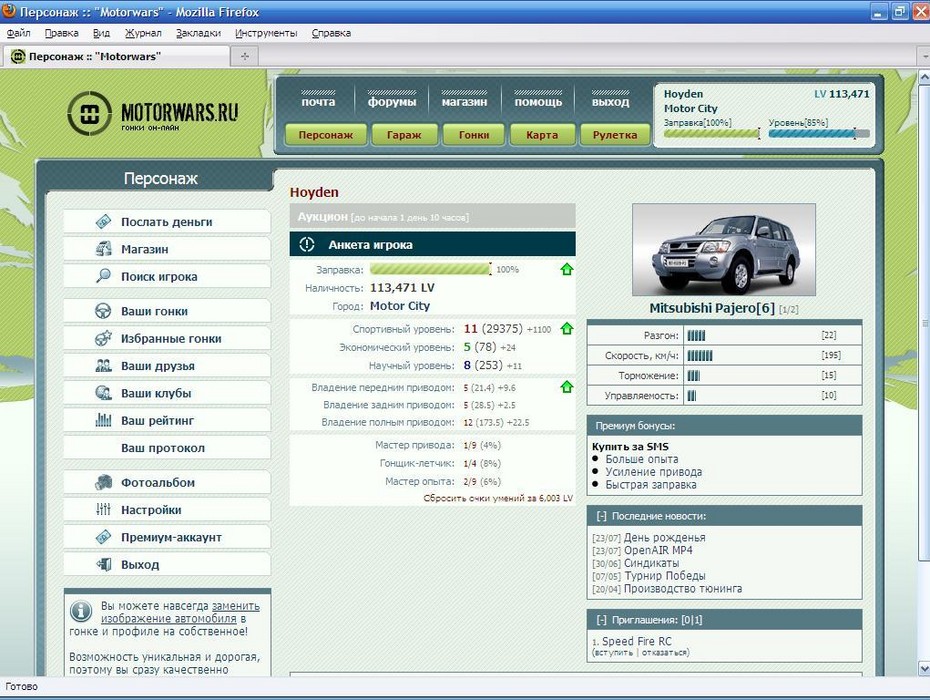The image size is (930, 700).
Task: Click the Заправка progress bar in profile
Action: 431,269
